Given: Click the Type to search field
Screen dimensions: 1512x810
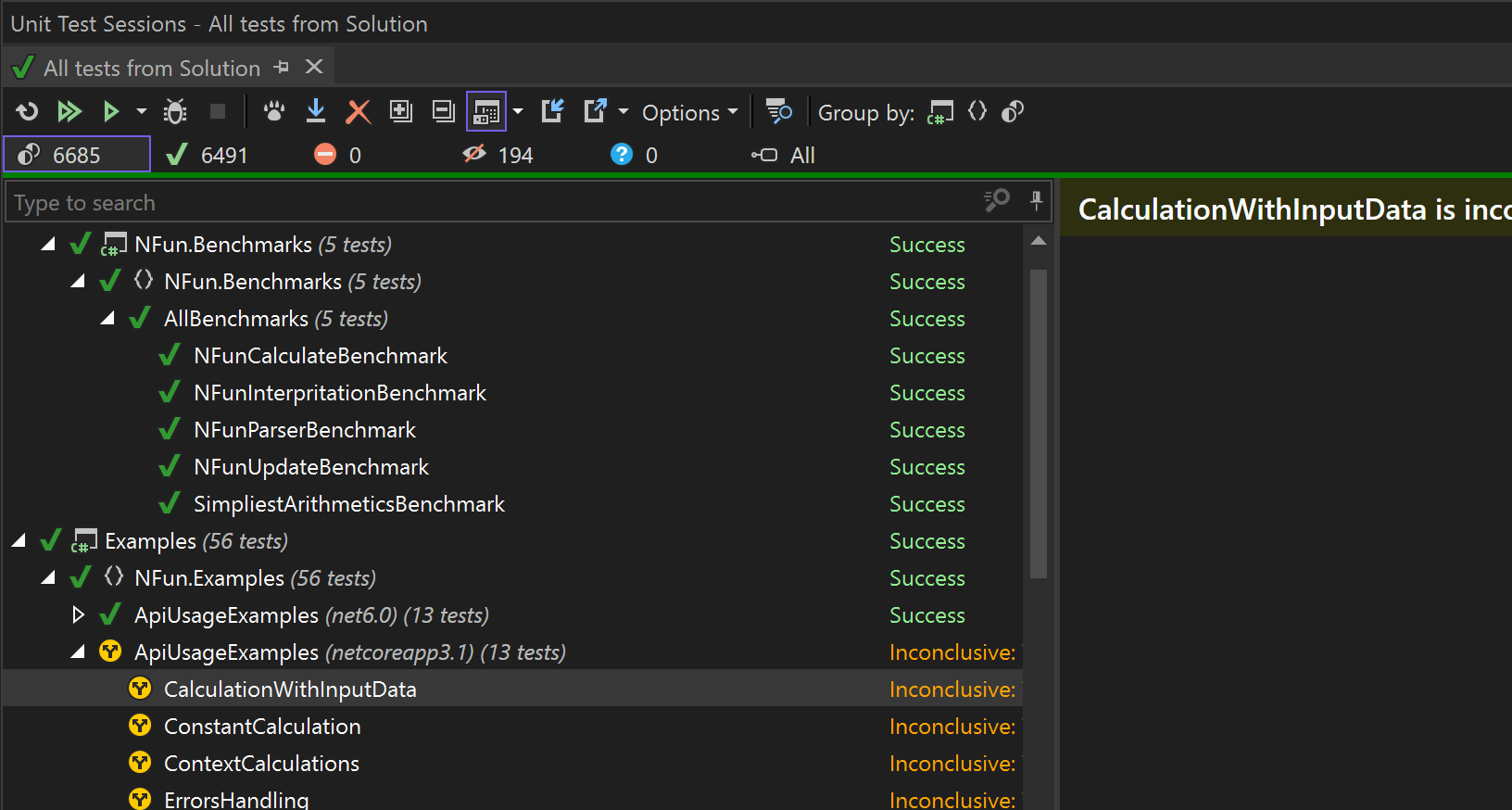Looking at the screenshot, I should pos(496,202).
